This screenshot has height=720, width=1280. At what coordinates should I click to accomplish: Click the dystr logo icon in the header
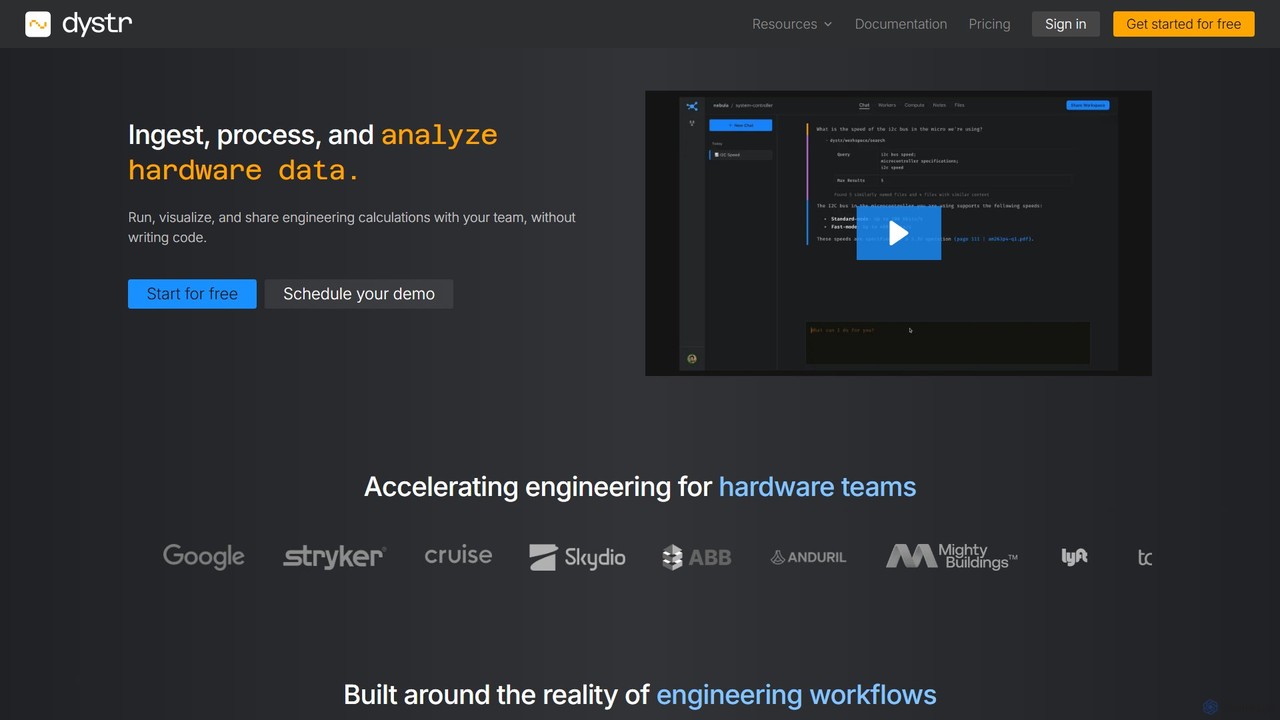pyautogui.click(x=38, y=24)
